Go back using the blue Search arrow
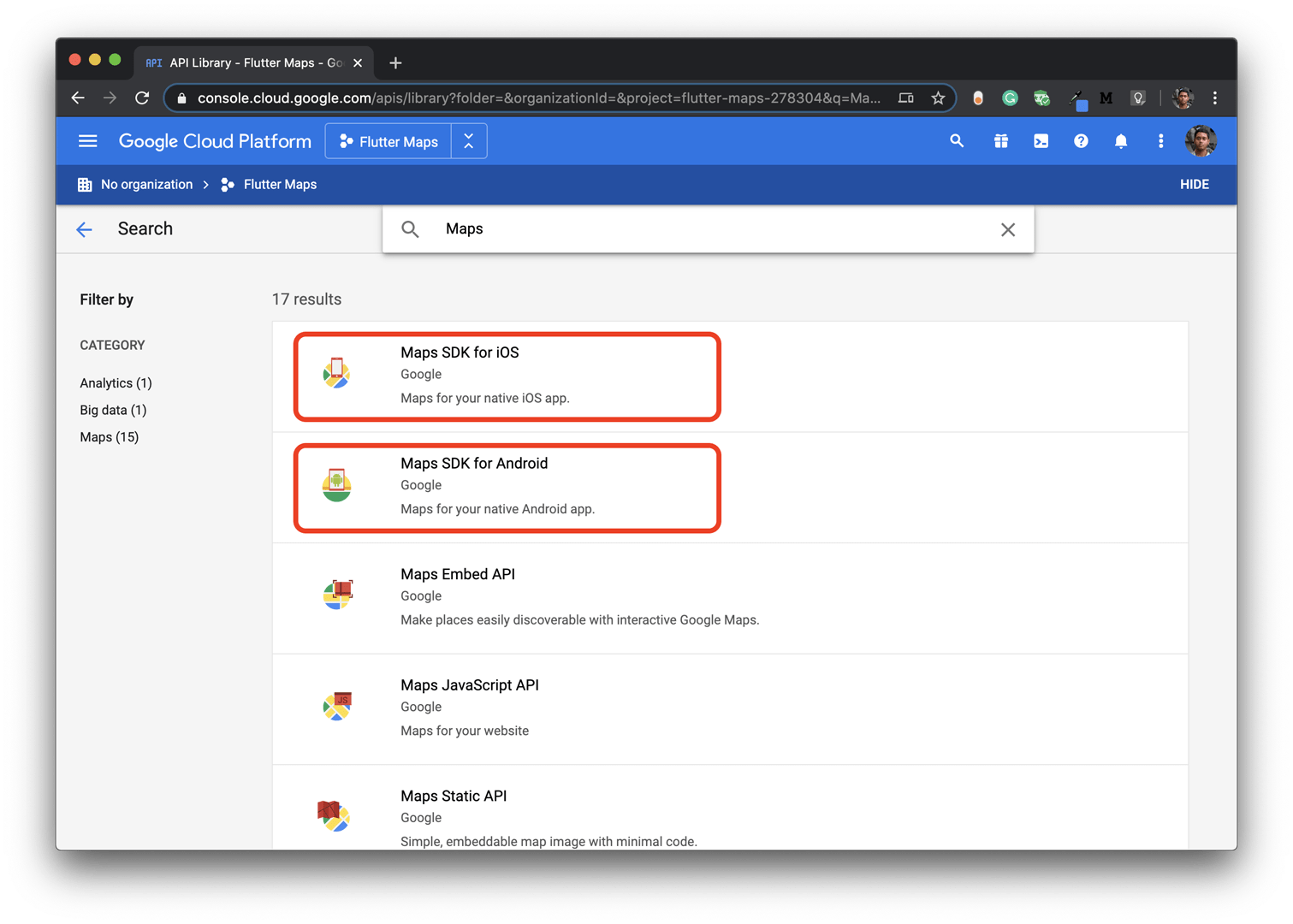This screenshot has height=924, width=1293. 84,229
